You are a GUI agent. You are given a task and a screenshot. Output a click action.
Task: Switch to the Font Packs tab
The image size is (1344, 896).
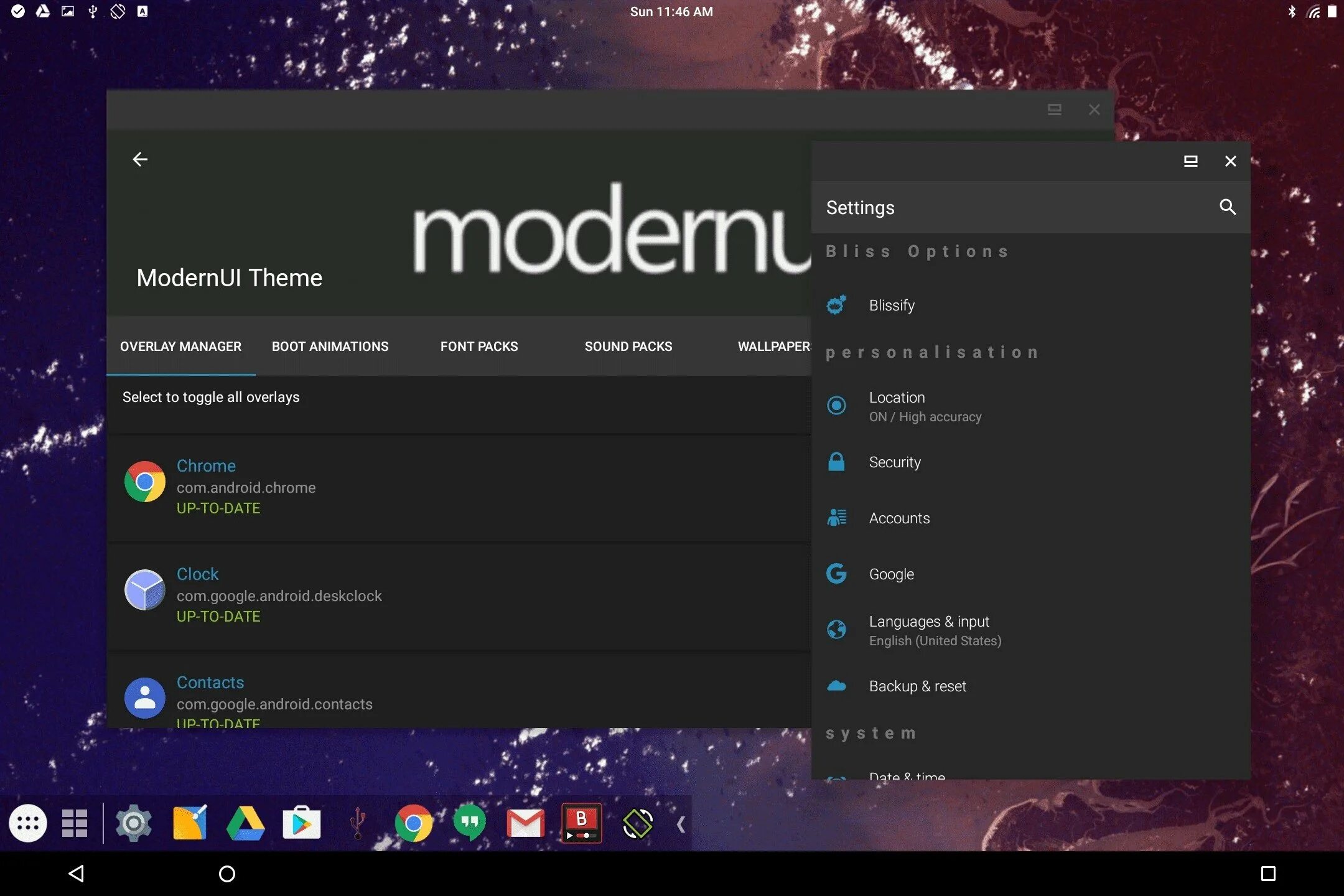(478, 347)
